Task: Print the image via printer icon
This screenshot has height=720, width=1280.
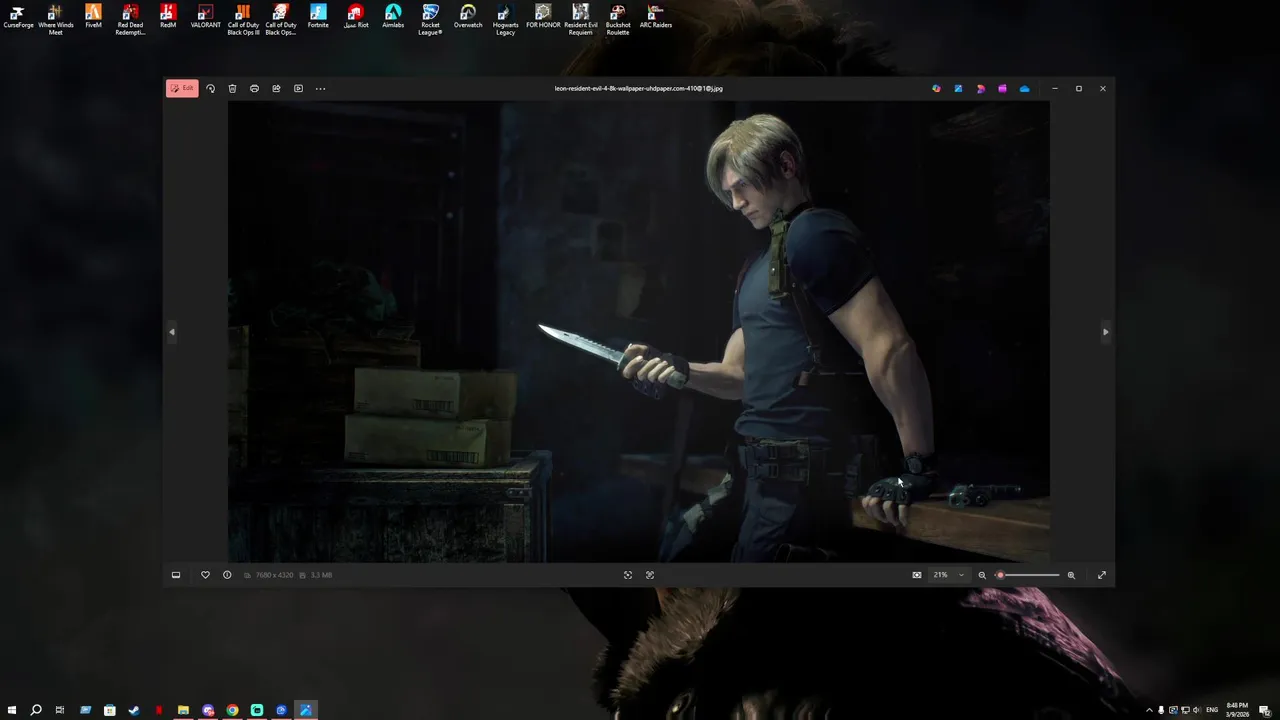Action: pos(254,88)
